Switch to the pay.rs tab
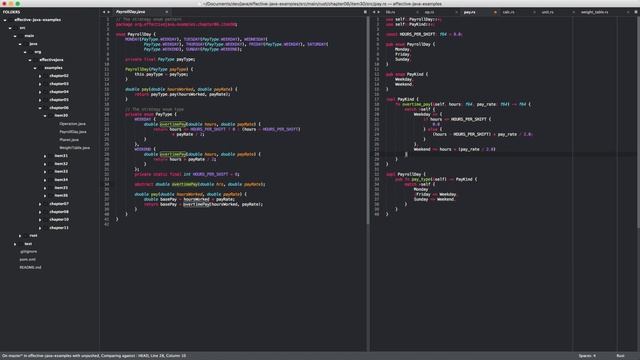Viewport: 640px width, 360px height. [469, 12]
